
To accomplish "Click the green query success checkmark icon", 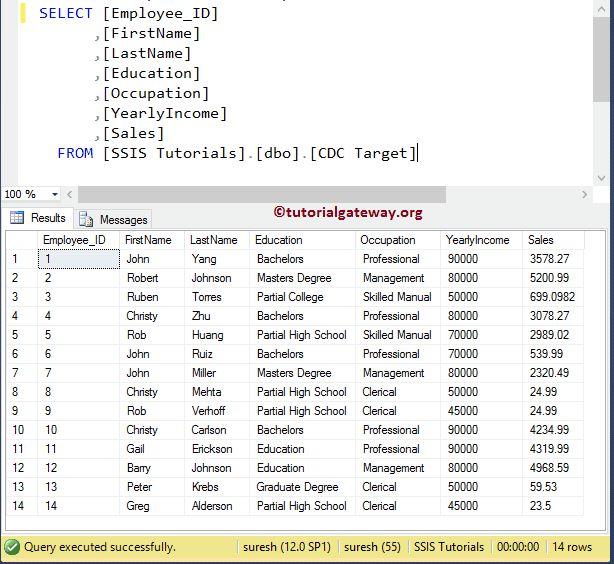I will (x=12, y=547).
